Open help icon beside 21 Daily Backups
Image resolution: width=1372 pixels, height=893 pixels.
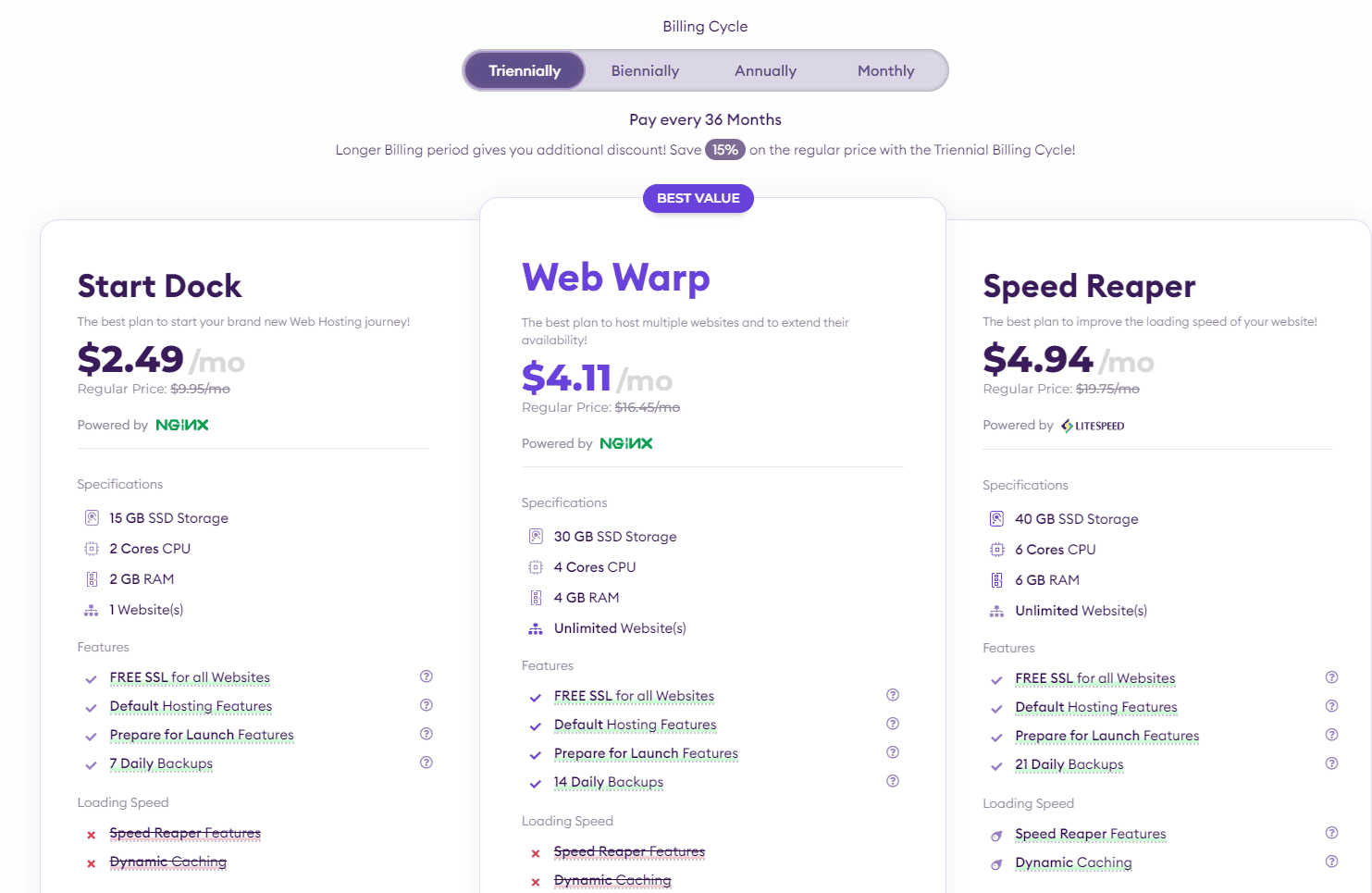1331,763
